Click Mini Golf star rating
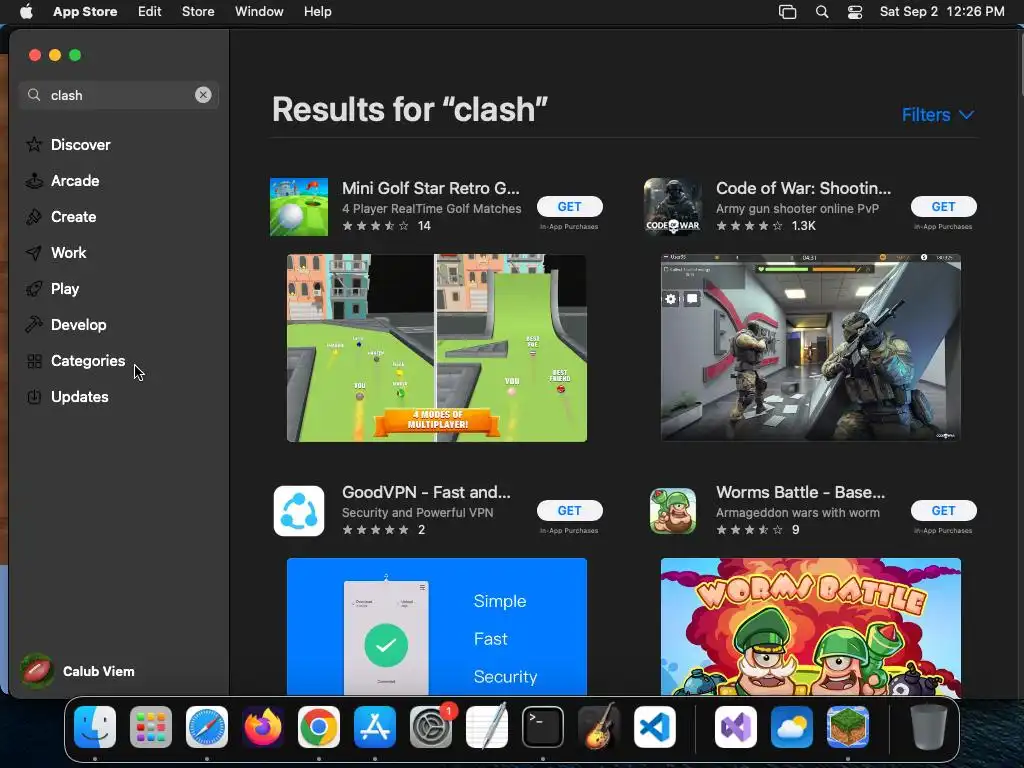This screenshot has width=1024, height=768. [376, 226]
